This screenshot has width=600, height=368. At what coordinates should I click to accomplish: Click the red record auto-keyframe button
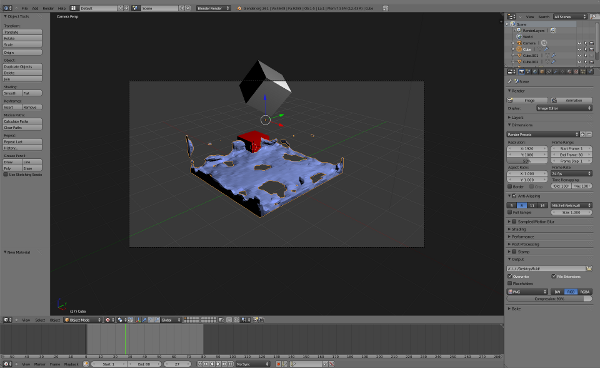pos(278,364)
